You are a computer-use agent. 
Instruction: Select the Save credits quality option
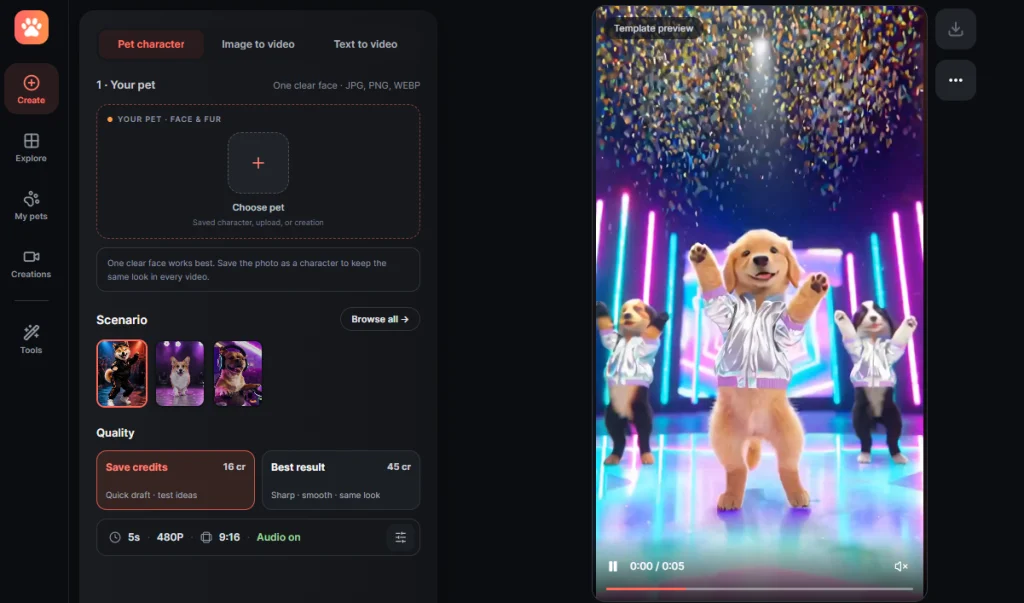pyautogui.click(x=175, y=480)
